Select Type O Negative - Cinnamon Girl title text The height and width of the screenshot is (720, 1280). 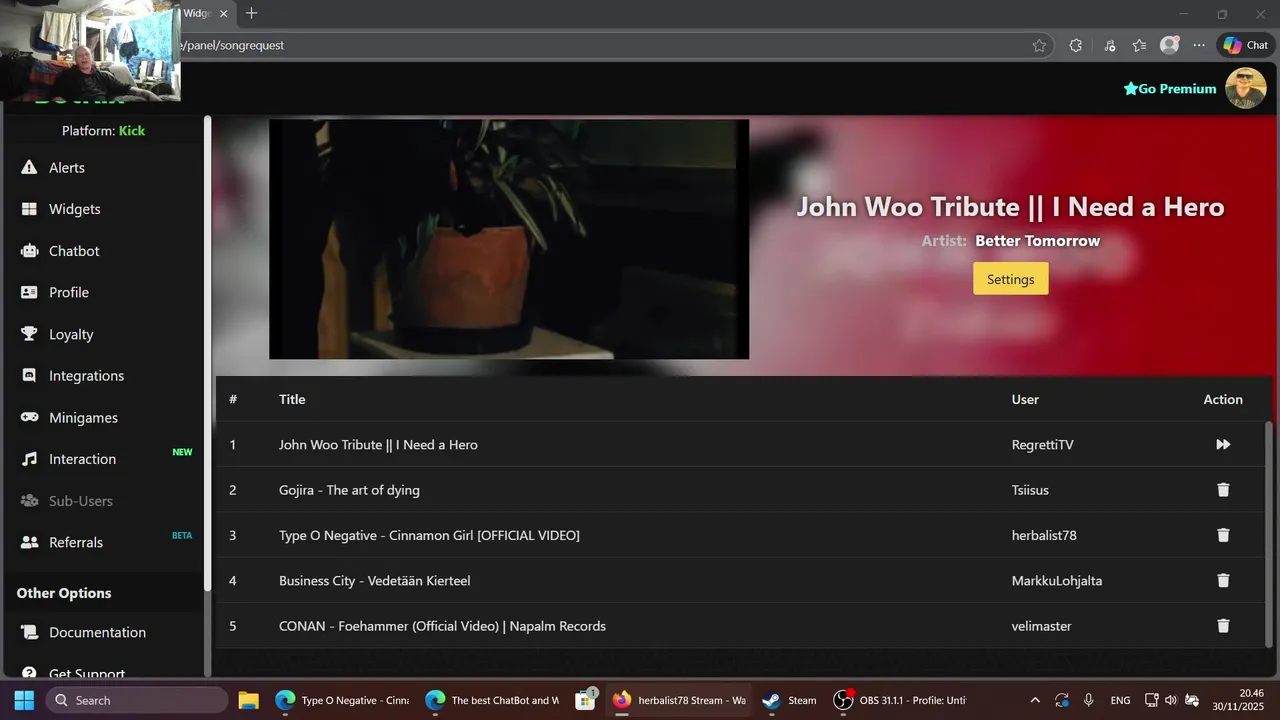click(x=429, y=535)
